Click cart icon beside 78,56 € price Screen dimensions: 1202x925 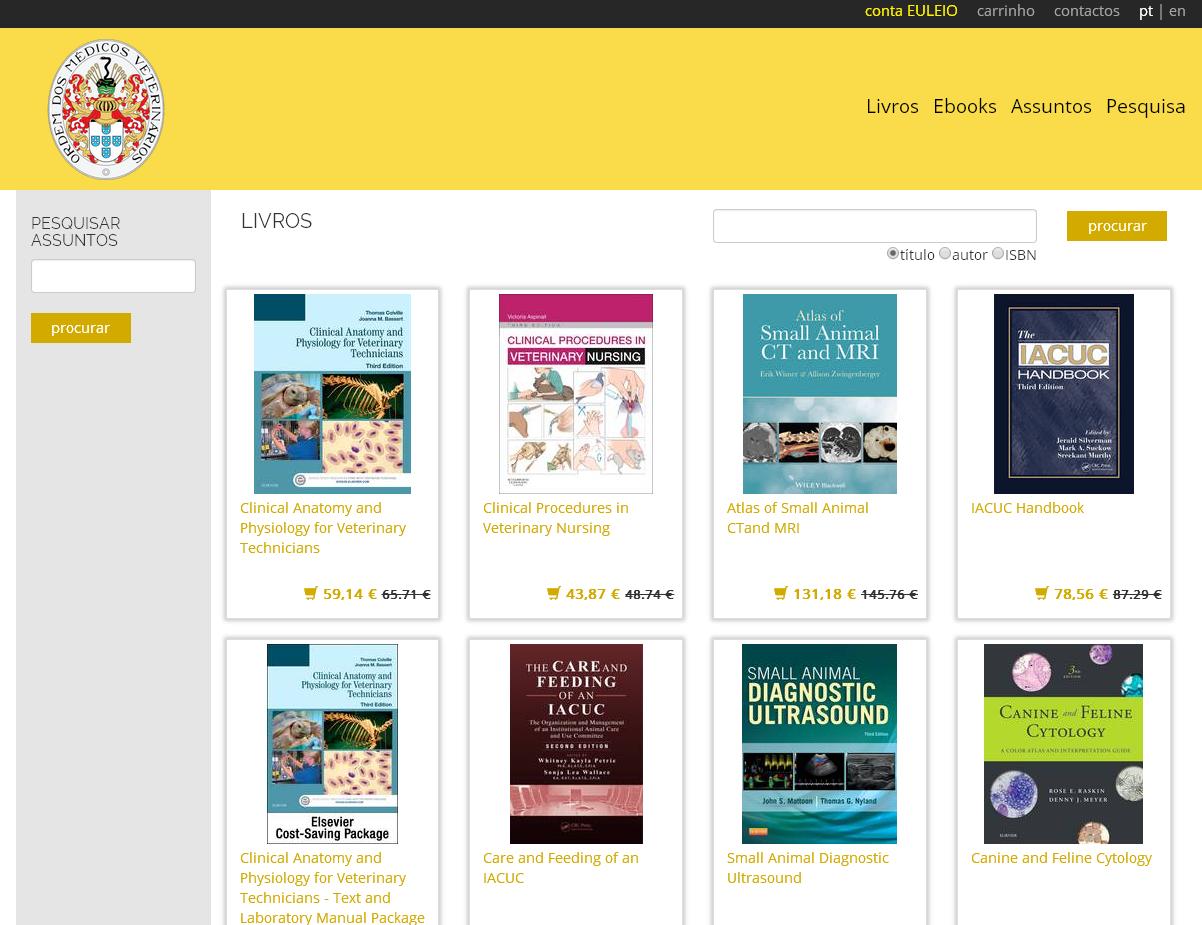click(1042, 593)
